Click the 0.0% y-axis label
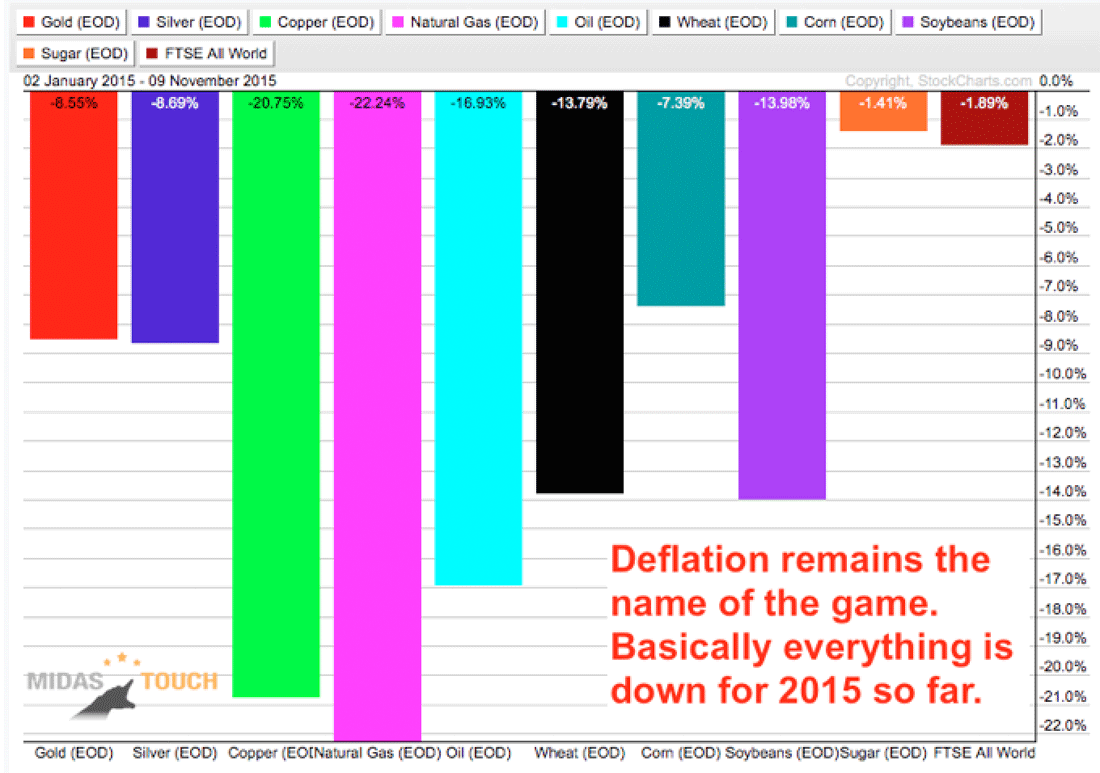Screen dimensions: 1100x773 1056,81
